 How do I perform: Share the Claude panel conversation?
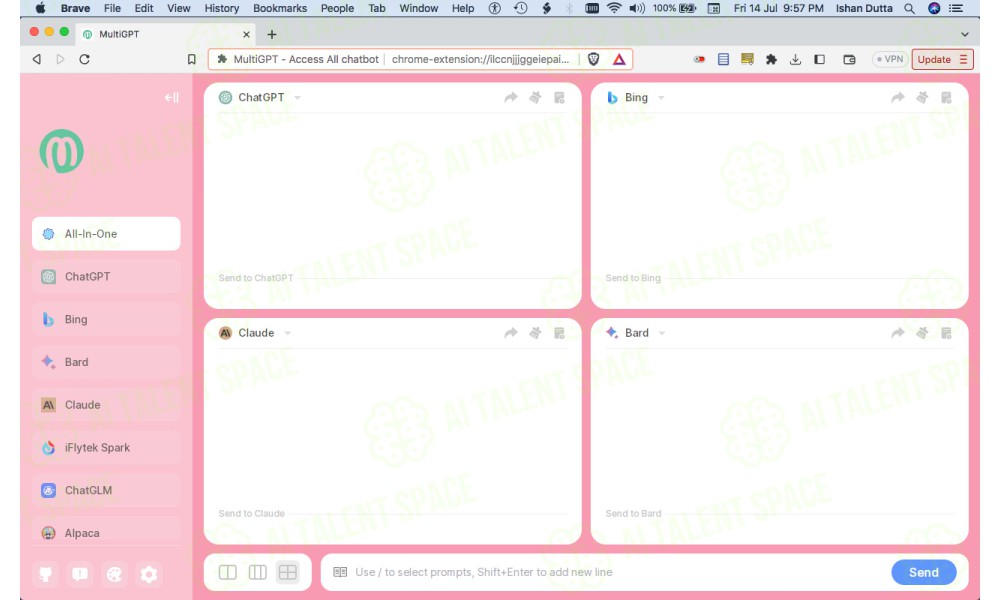(511, 333)
